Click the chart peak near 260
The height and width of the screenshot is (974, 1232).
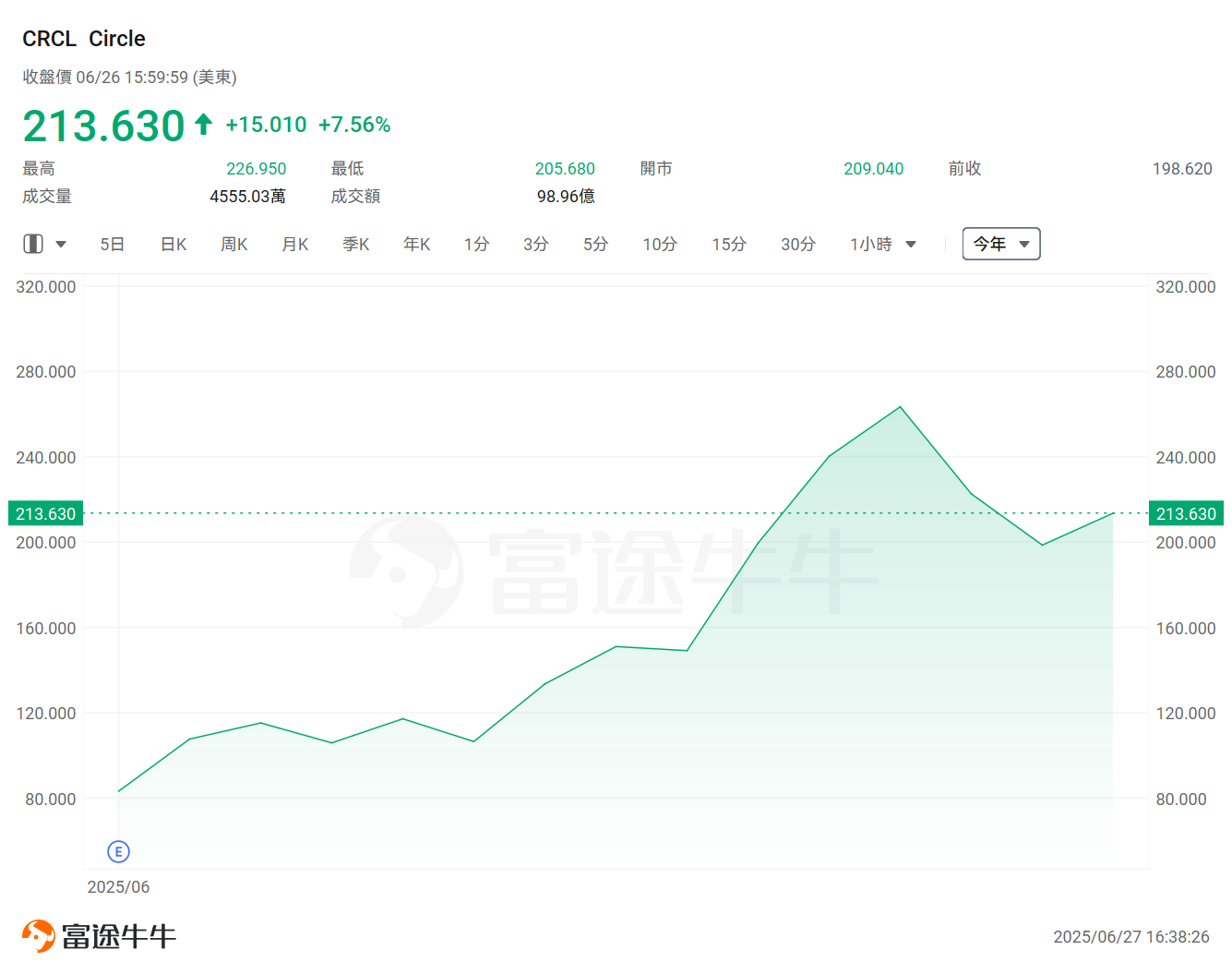tap(900, 407)
